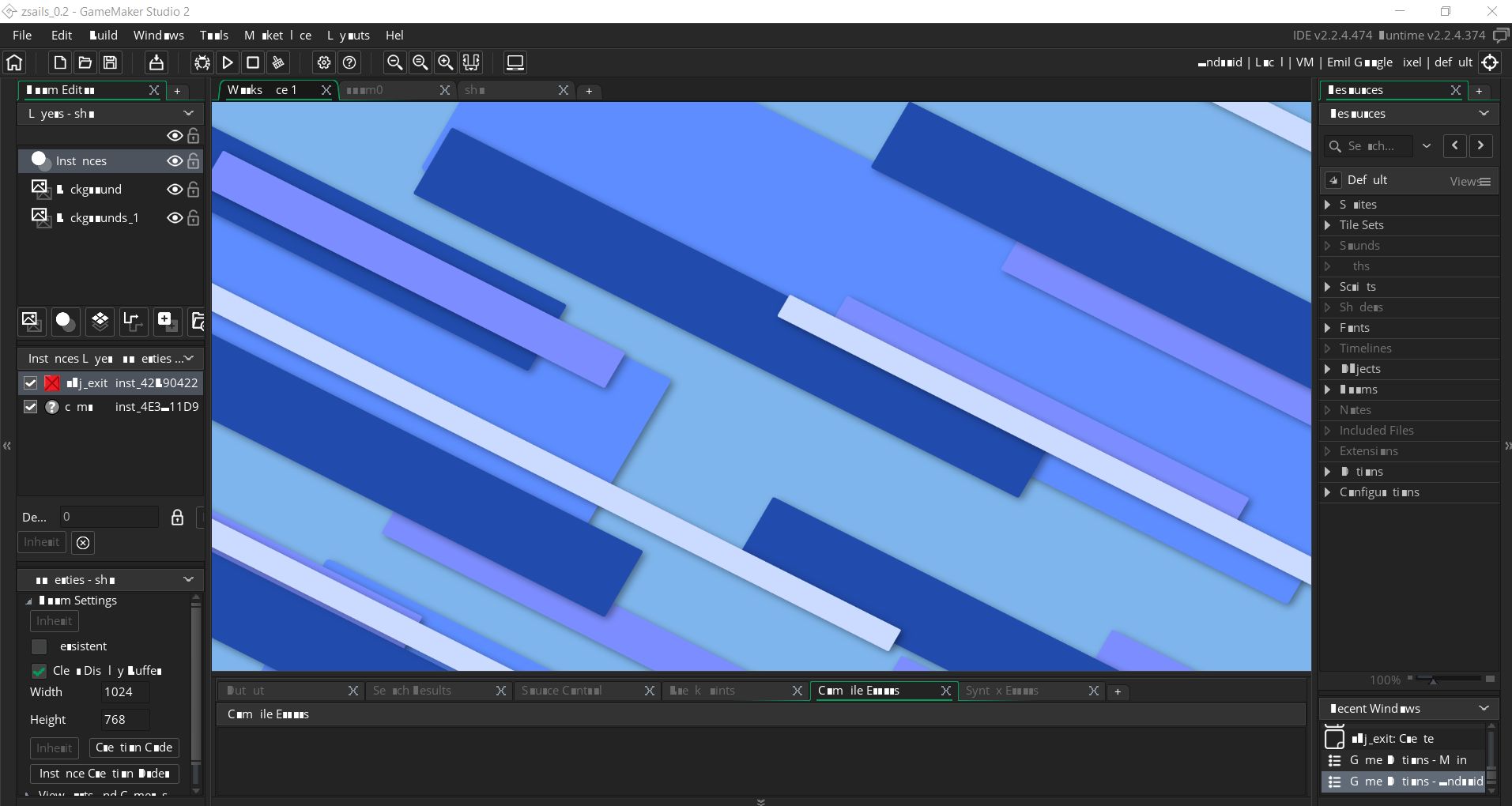Open the target manager crosshair icon
This screenshot has width=1512, height=806.
point(1490,62)
